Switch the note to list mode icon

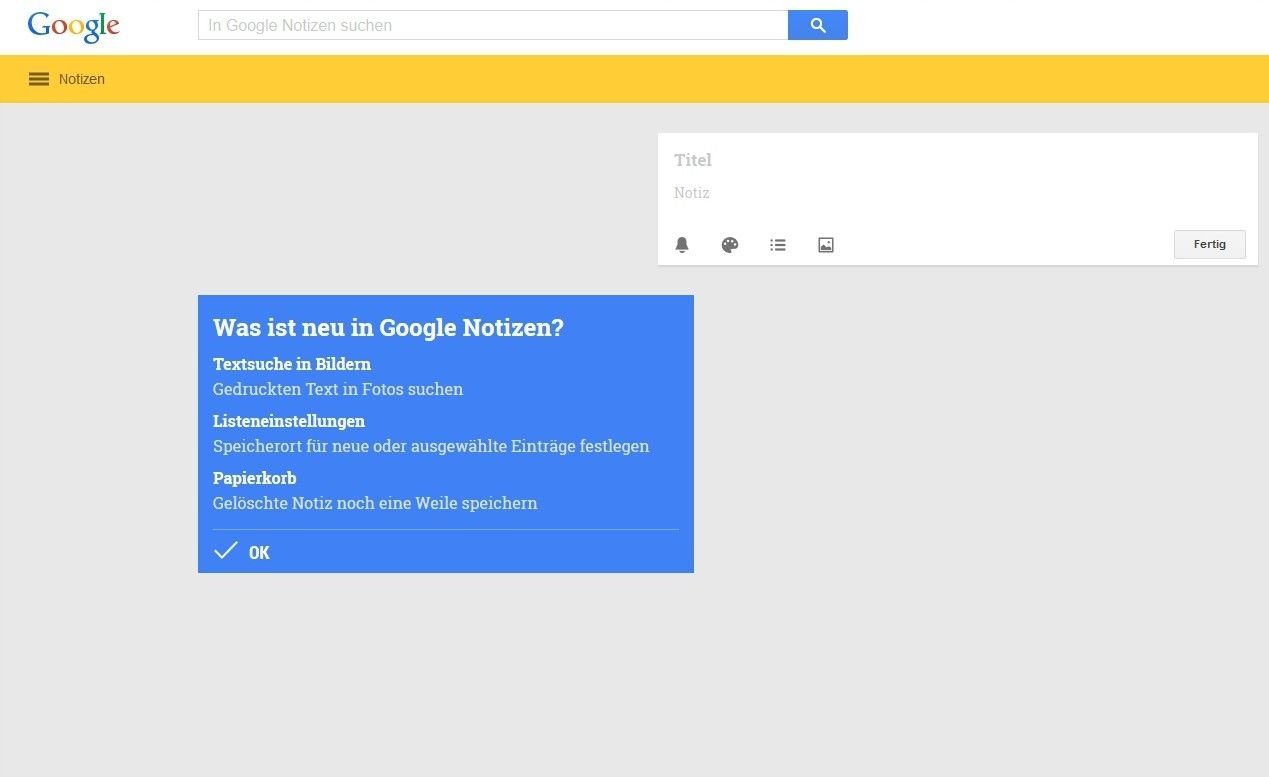point(778,245)
